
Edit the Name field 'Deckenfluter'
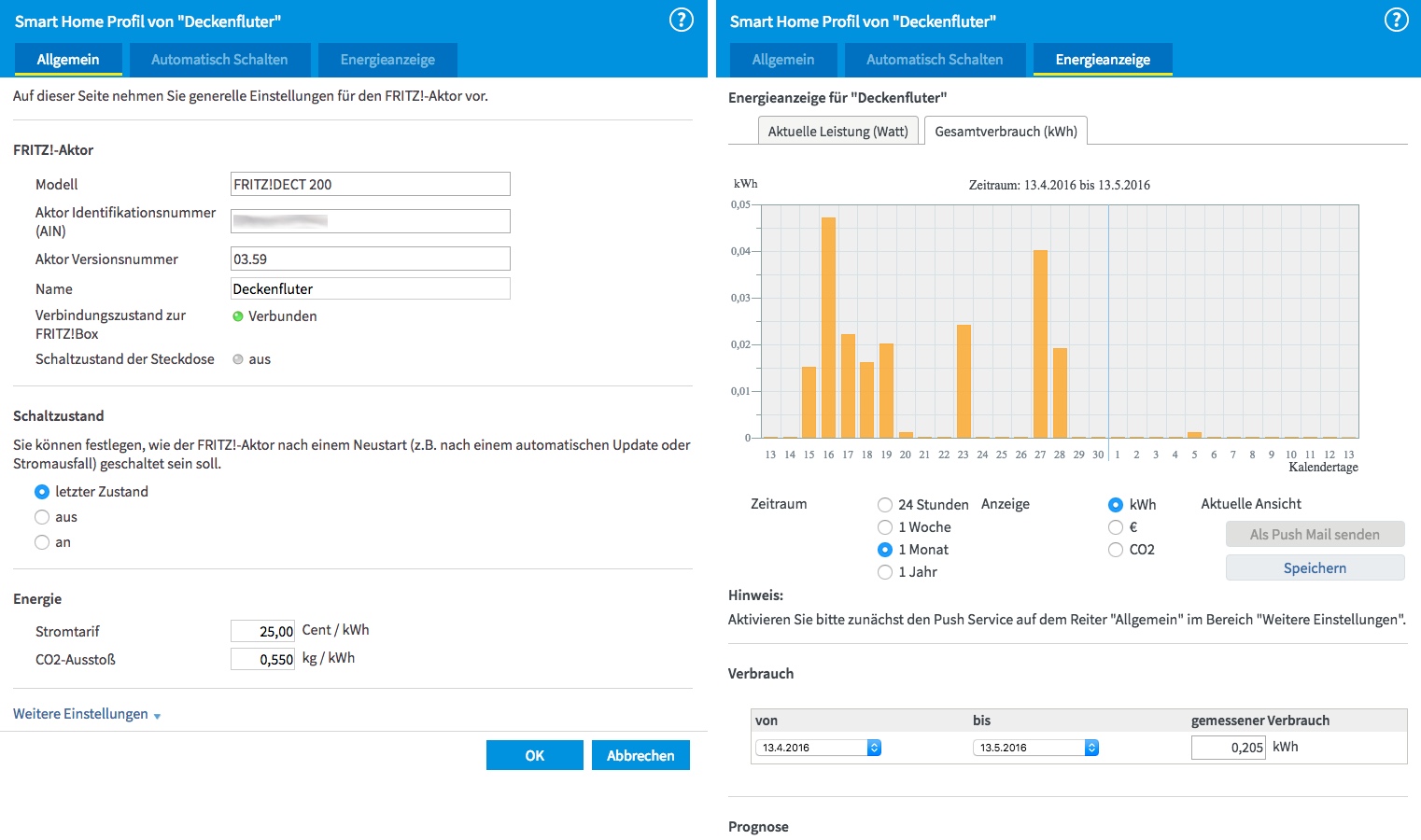(x=371, y=288)
